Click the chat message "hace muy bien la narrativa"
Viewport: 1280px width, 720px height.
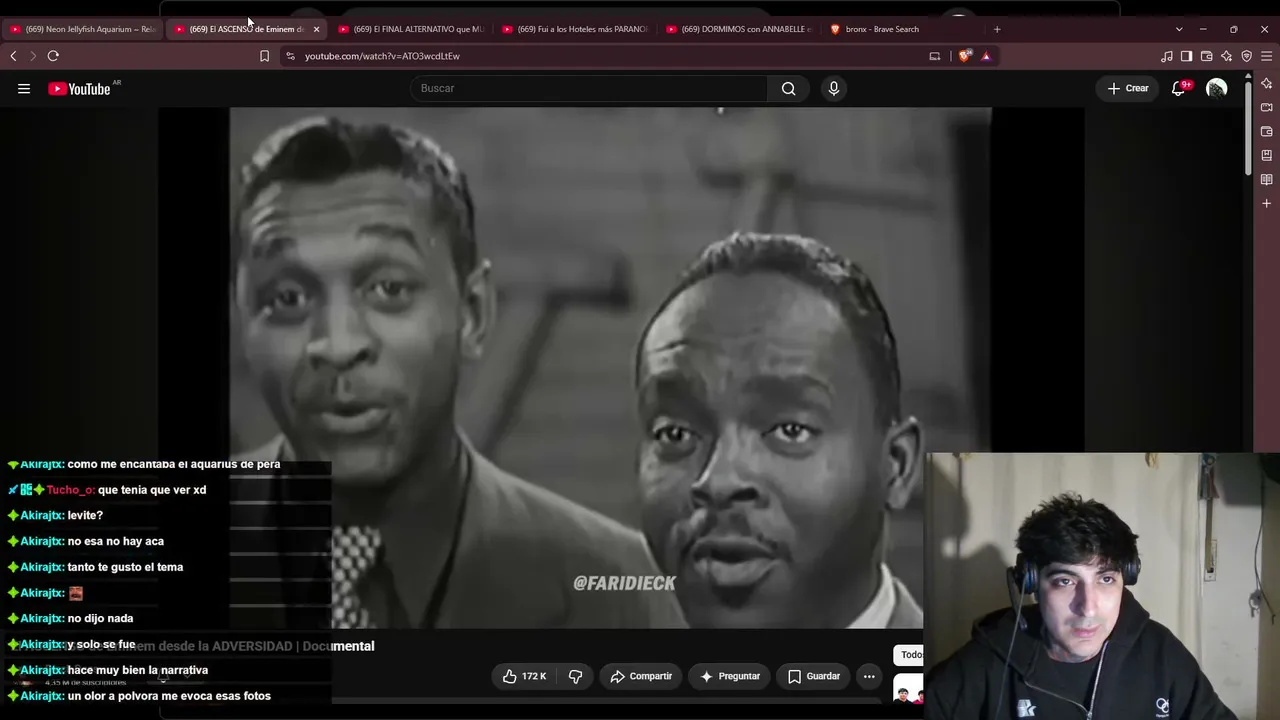(138, 670)
